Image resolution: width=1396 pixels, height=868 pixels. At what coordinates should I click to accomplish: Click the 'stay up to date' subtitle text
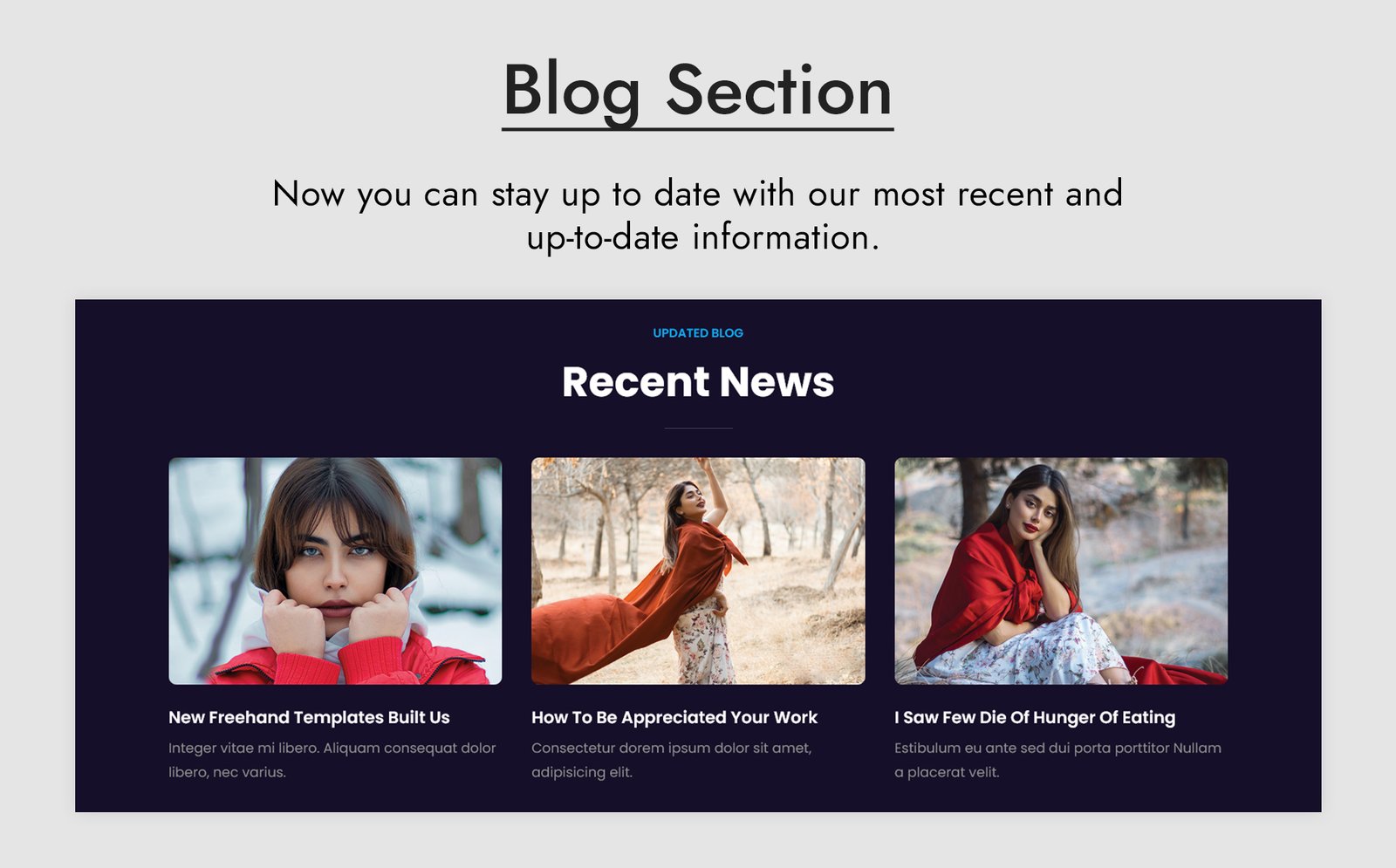[698, 194]
